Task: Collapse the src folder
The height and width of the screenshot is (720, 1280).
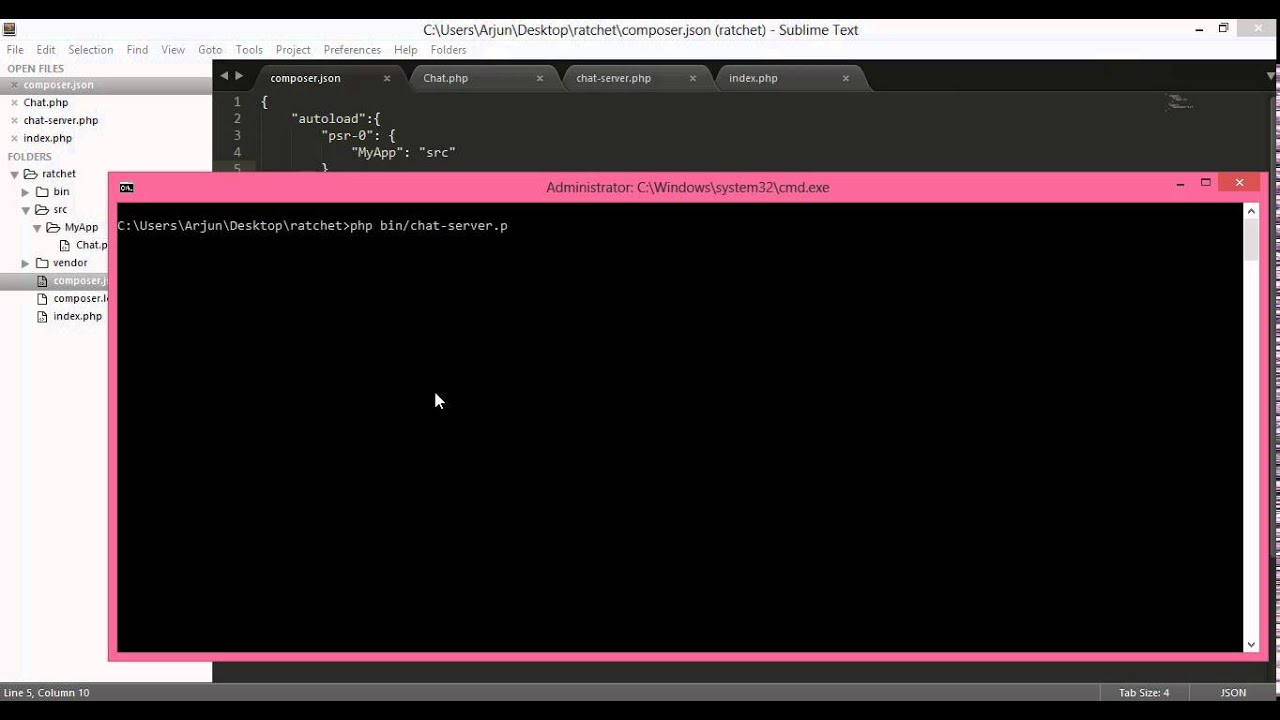Action: click(26, 210)
